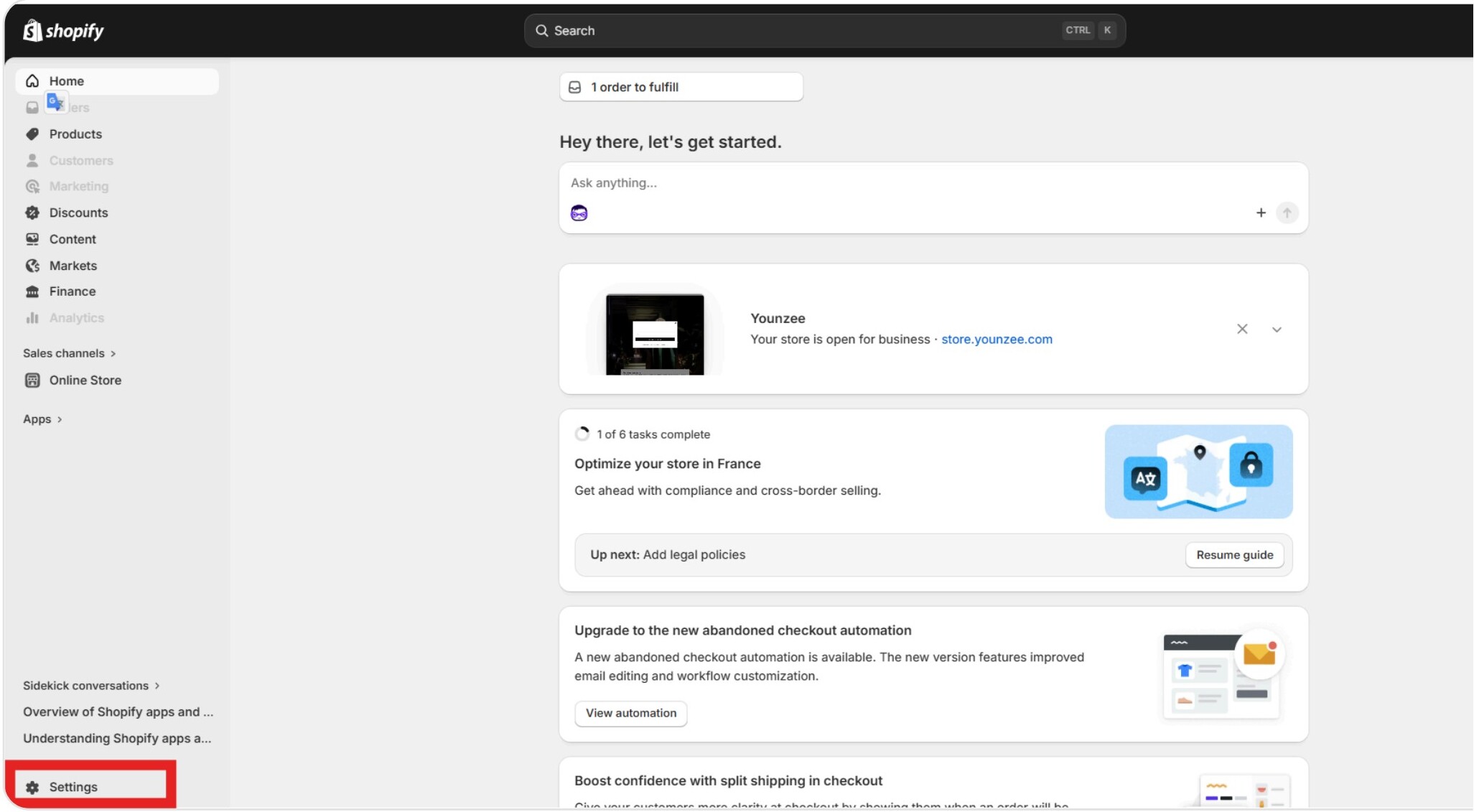Click the Markets globe icon
The image size is (1474, 812).
32,266
